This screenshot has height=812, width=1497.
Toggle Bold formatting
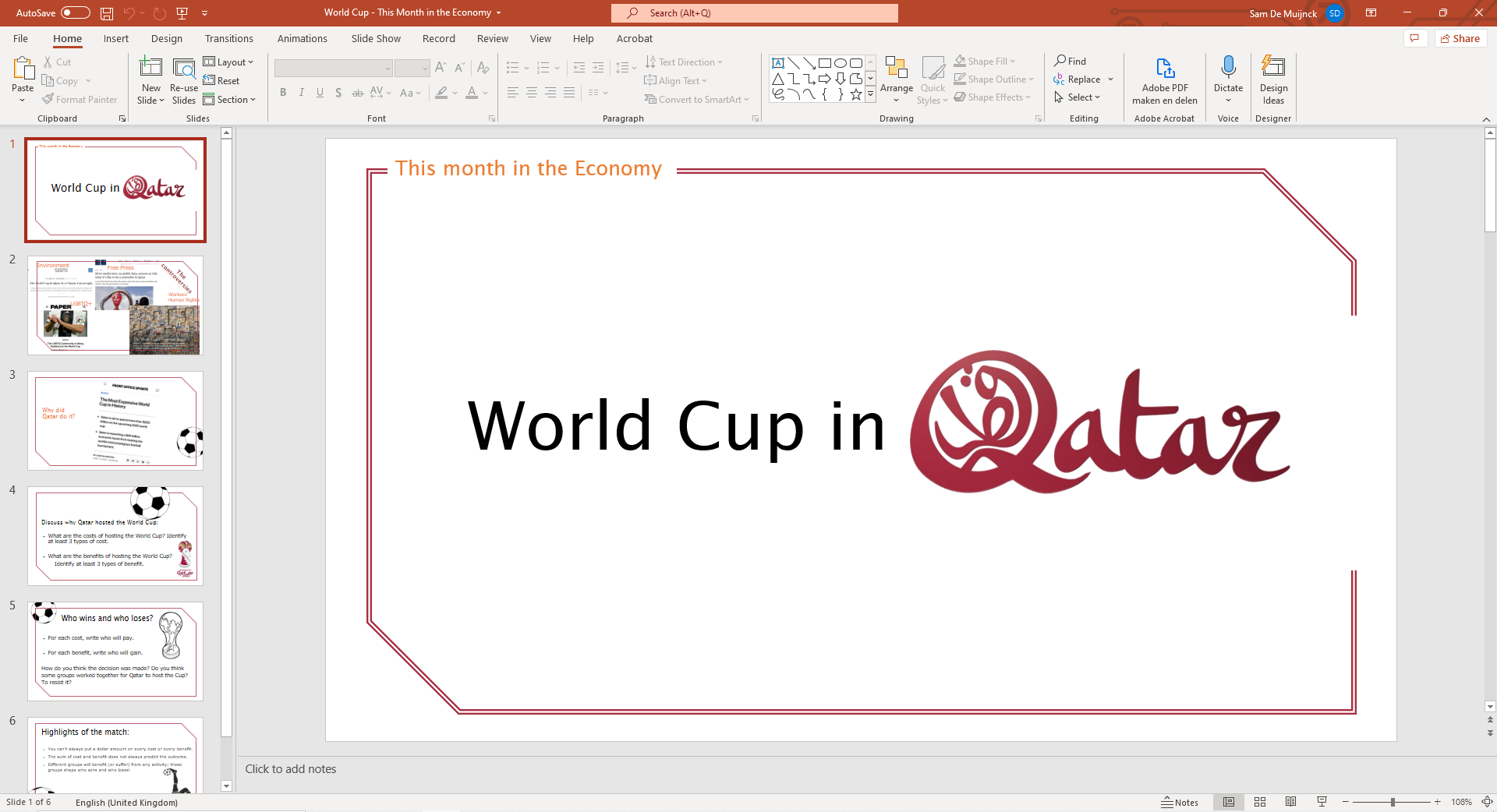coord(283,93)
